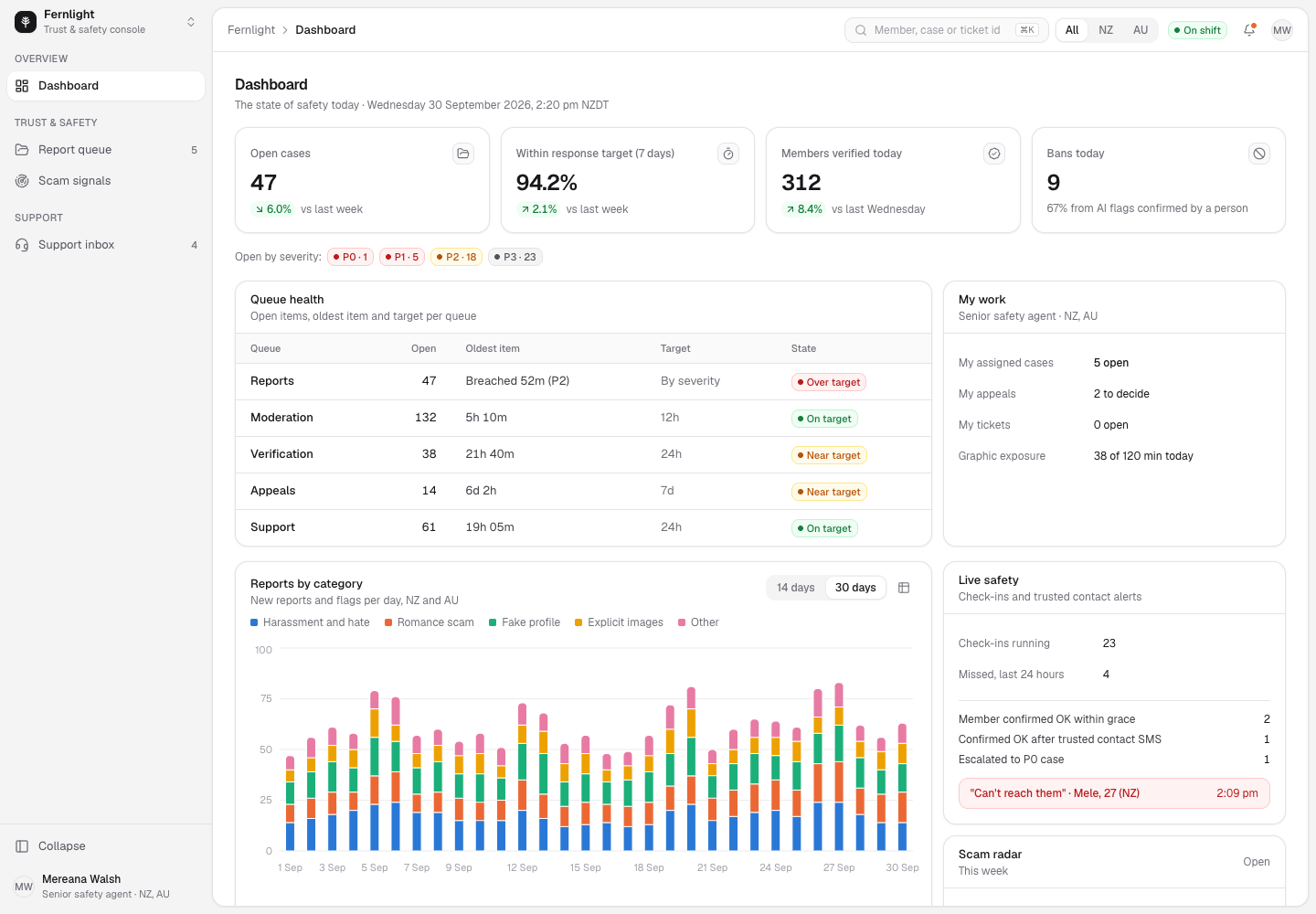This screenshot has height=914, width=1316.
Task: Click the tallest chart bar near 27 Sep
Action: pyautogui.click(x=839, y=767)
